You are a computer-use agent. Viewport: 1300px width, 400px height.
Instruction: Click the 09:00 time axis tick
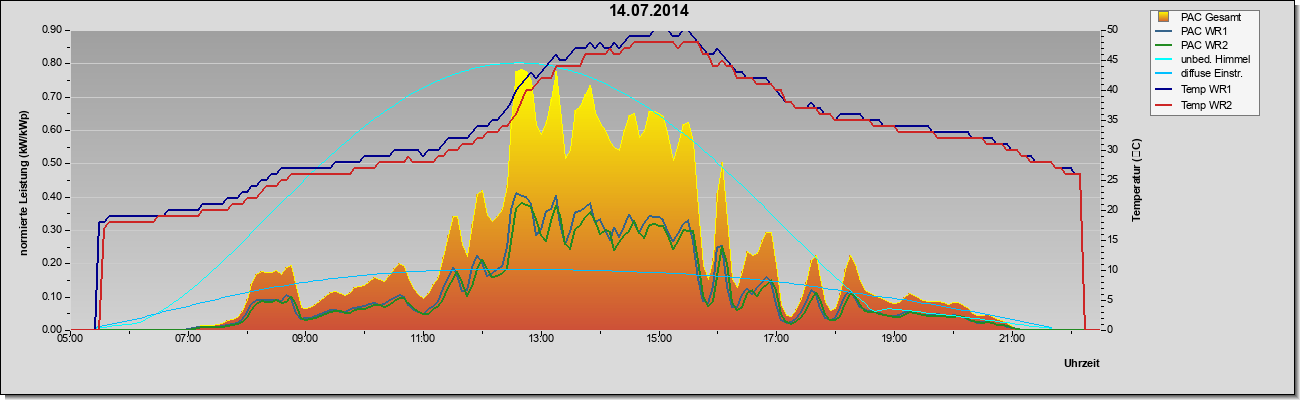(305, 340)
